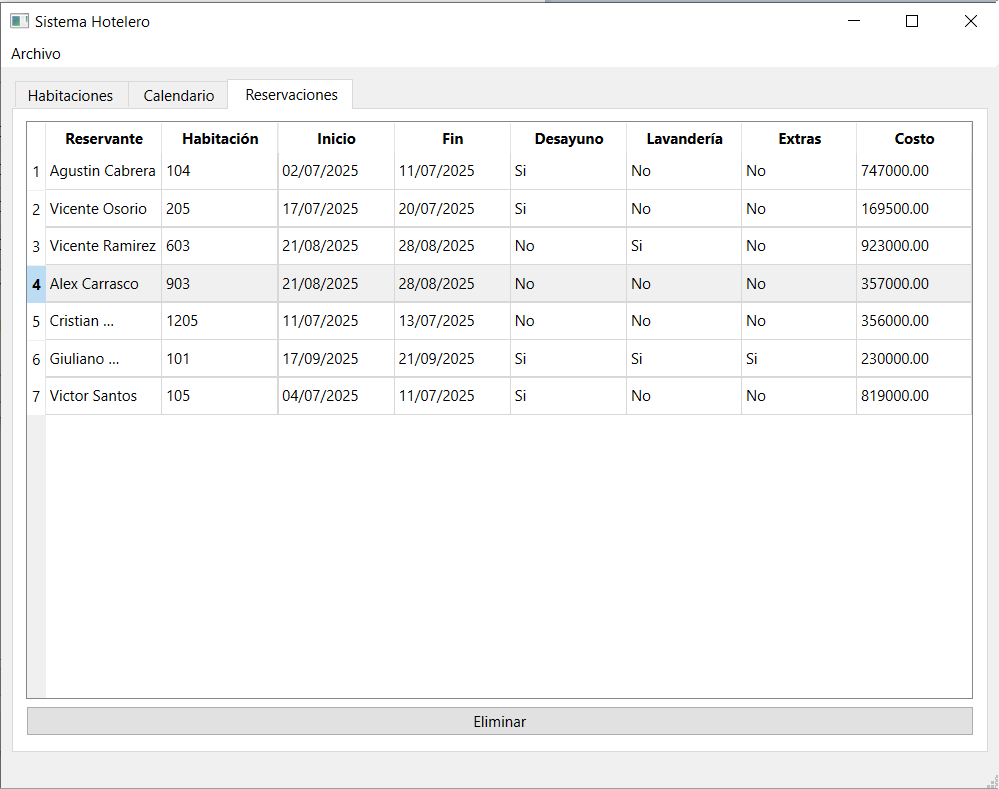This screenshot has height=789, width=999.
Task: Select row header number 3
Action: 36,246
